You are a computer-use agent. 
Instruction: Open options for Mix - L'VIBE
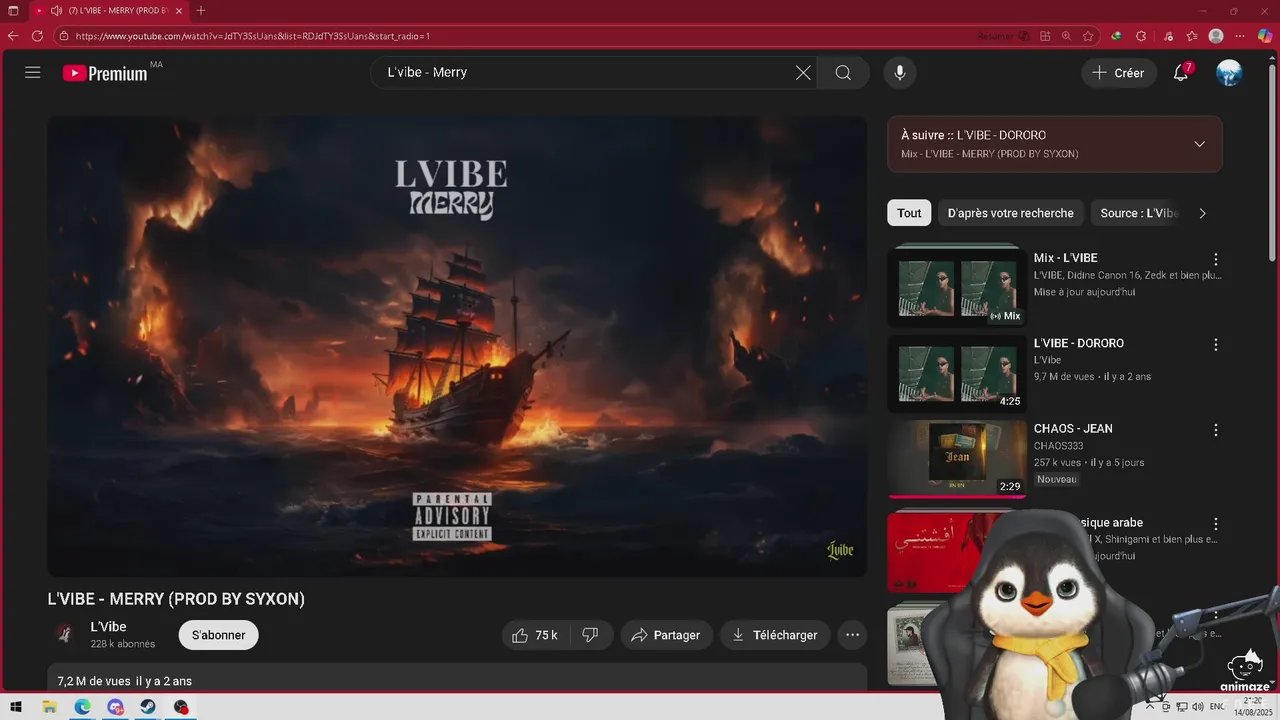[1216, 259]
